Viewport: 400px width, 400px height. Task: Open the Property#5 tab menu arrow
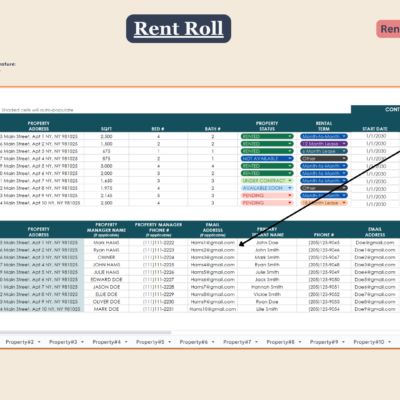coord(169,342)
